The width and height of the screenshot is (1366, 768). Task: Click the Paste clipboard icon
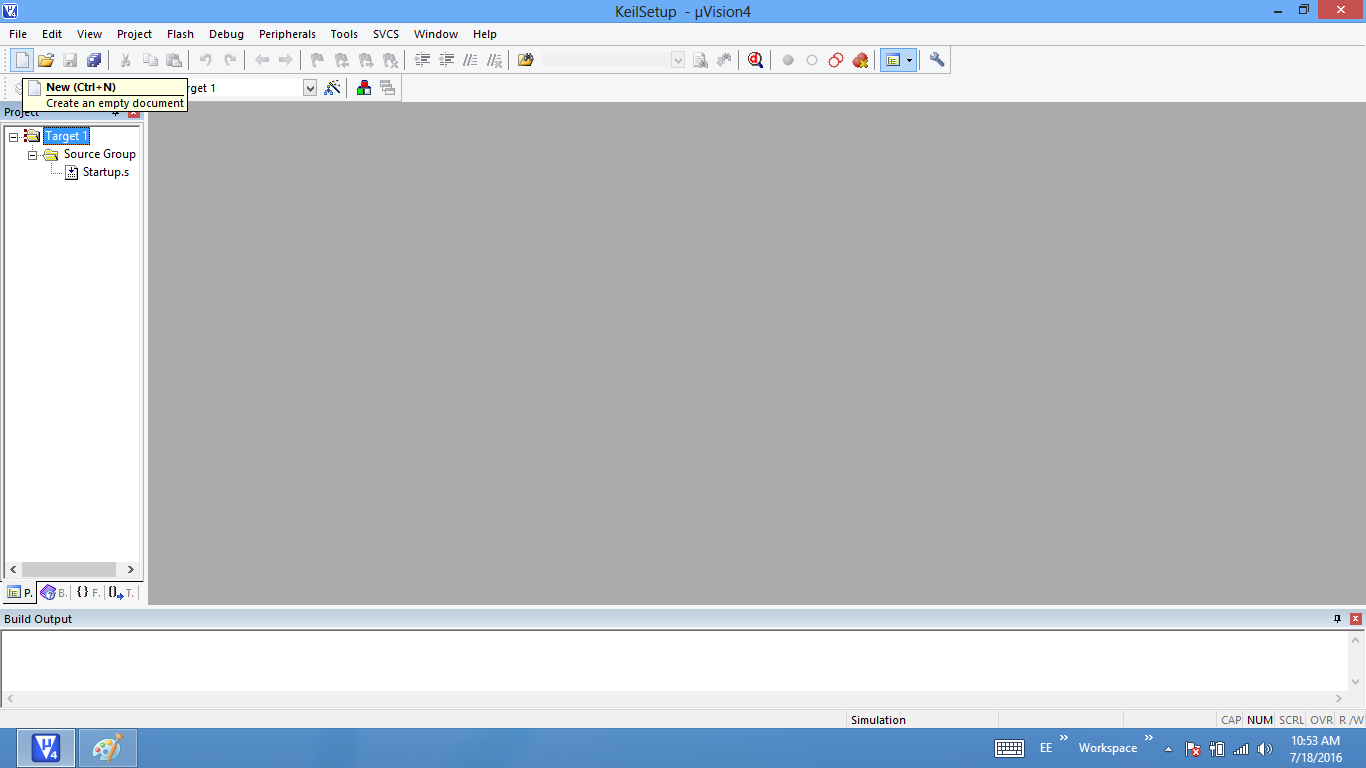click(x=174, y=60)
